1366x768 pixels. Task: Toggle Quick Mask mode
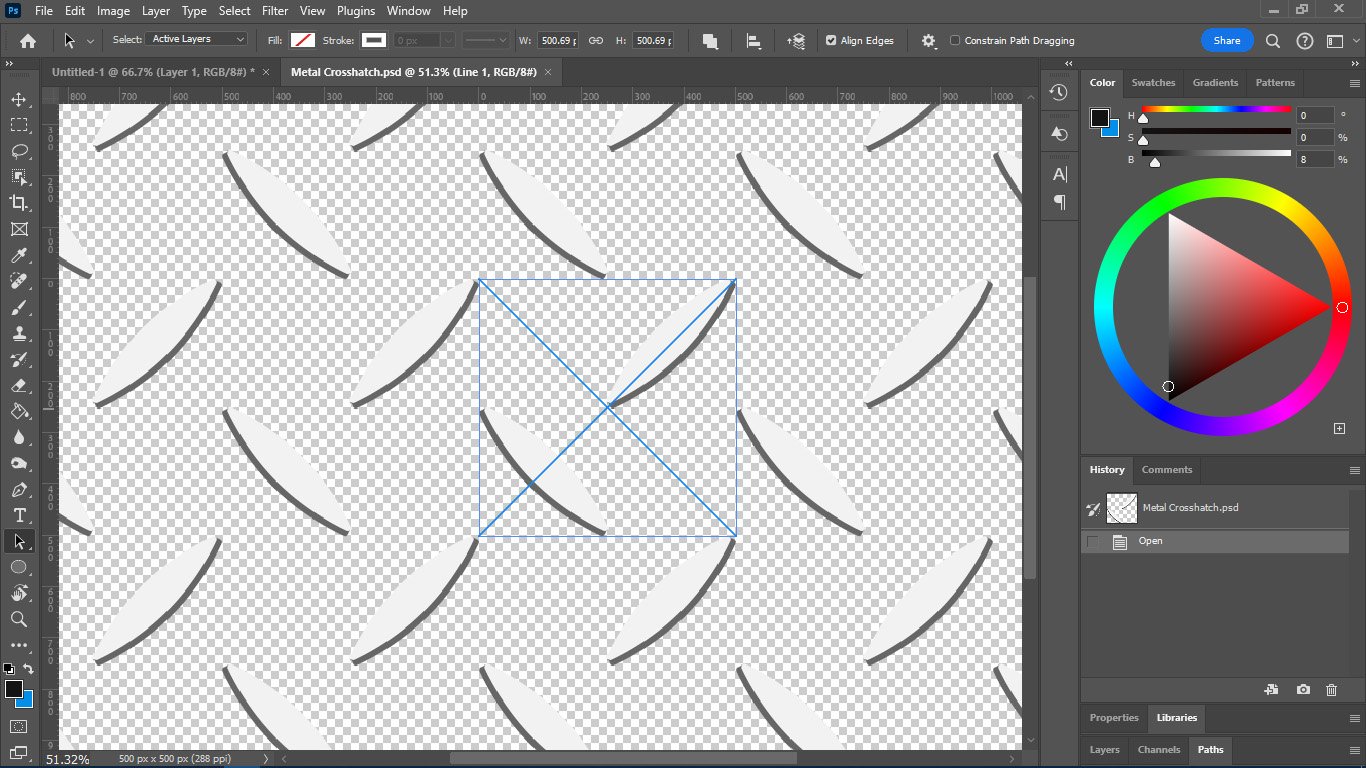pos(18,726)
